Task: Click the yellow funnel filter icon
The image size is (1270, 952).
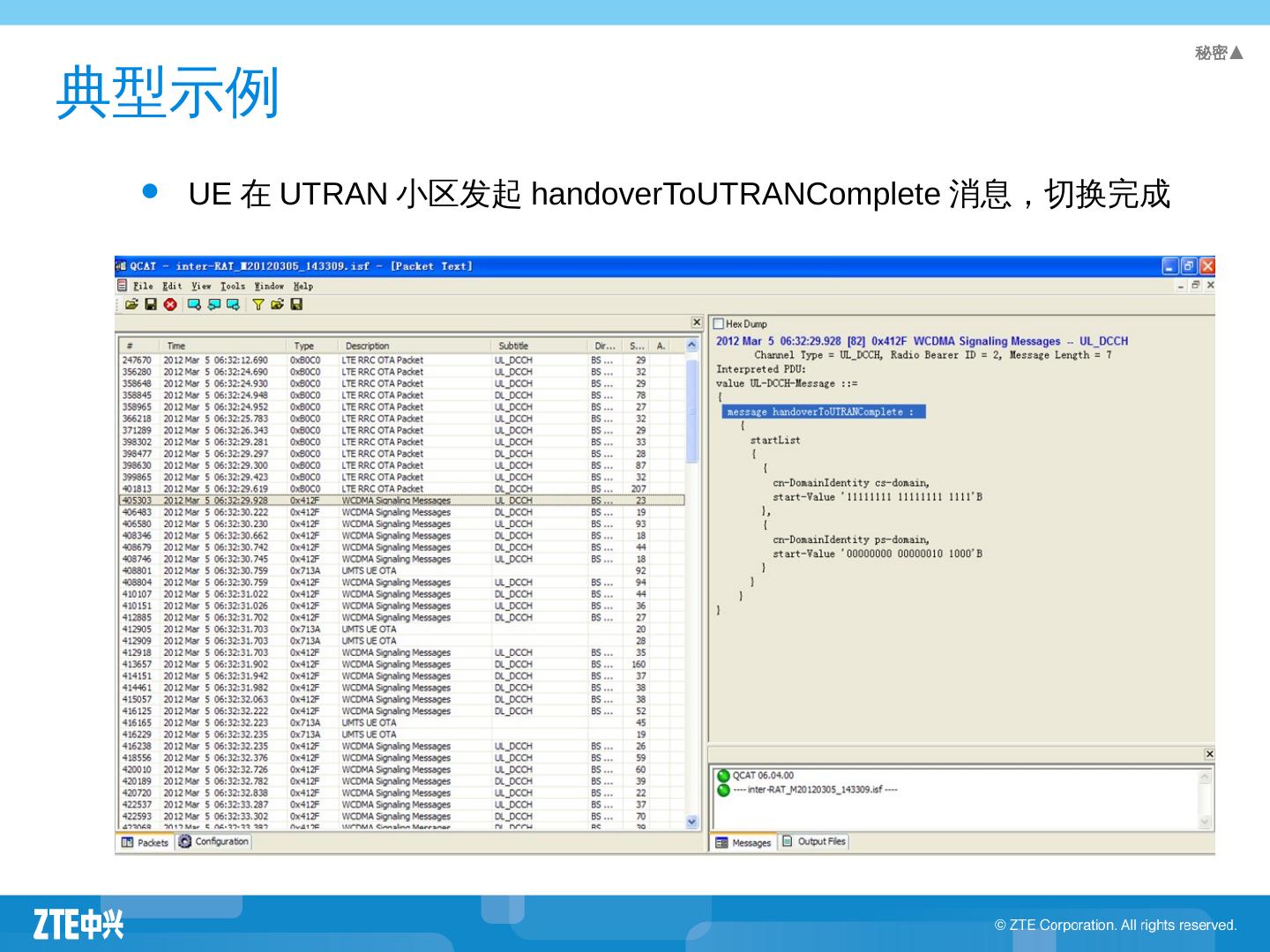Action: [258, 304]
